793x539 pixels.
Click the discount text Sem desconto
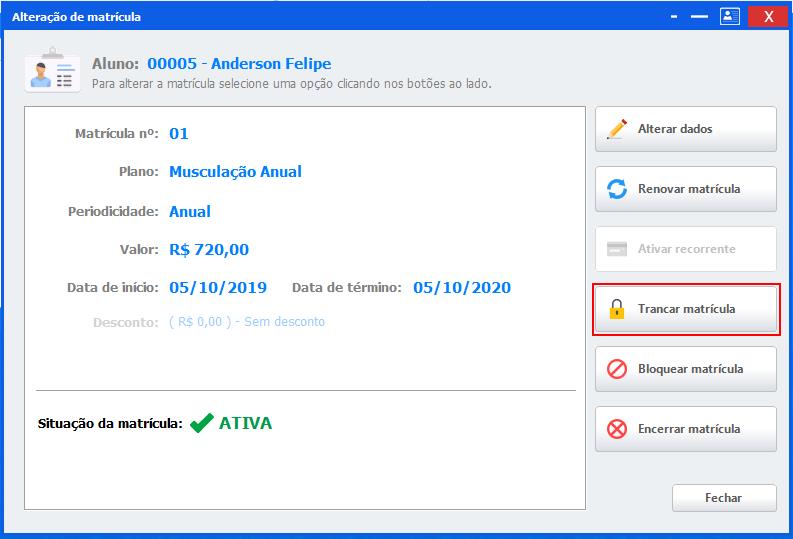(x=284, y=322)
